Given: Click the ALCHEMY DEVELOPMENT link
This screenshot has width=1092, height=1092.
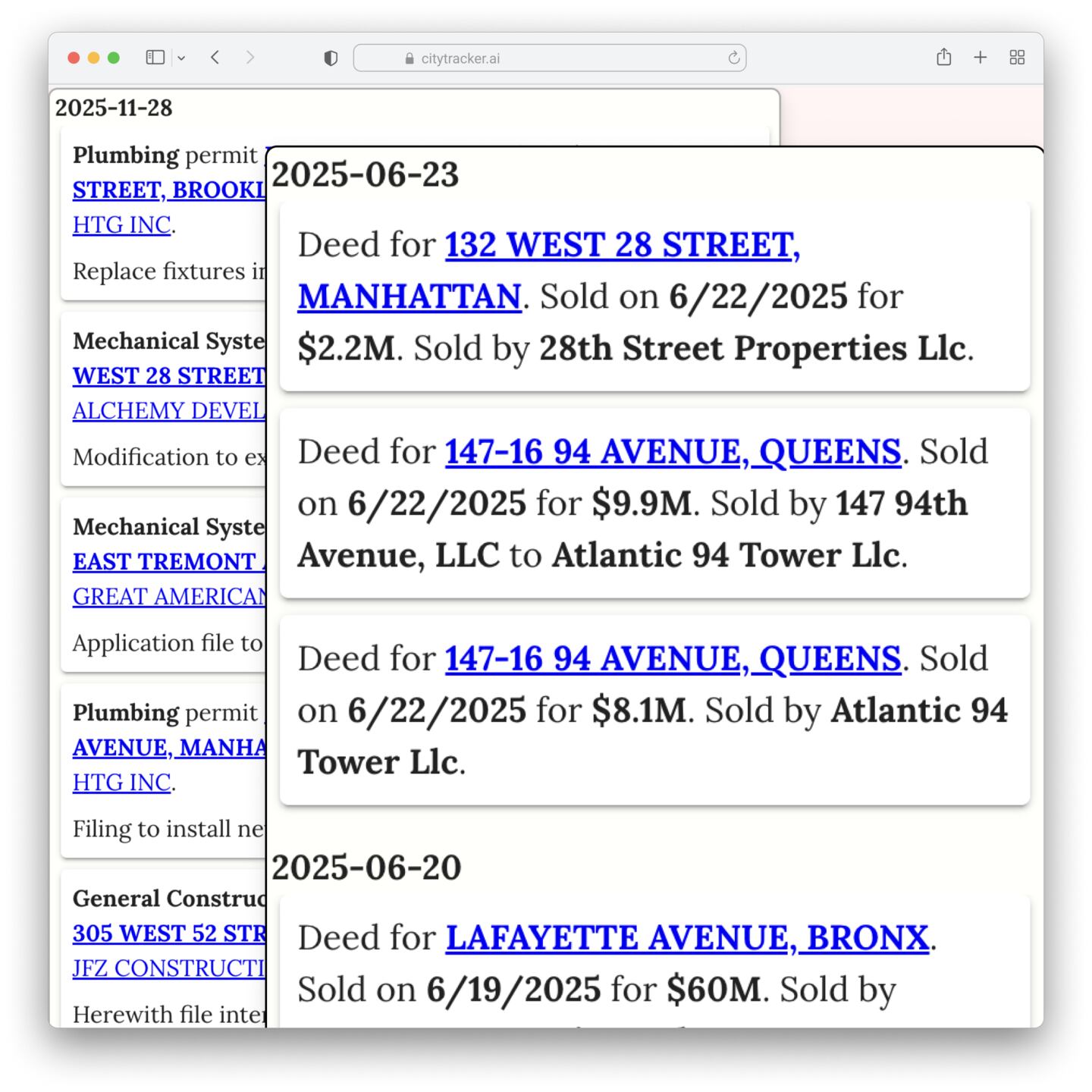Looking at the screenshot, I should click(x=168, y=410).
